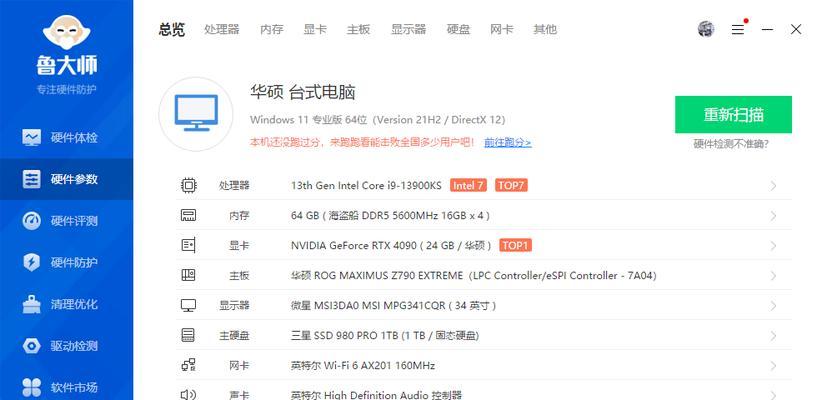The image size is (817, 400).
Task: Switch to the 主板 tab
Action: coord(358,29)
